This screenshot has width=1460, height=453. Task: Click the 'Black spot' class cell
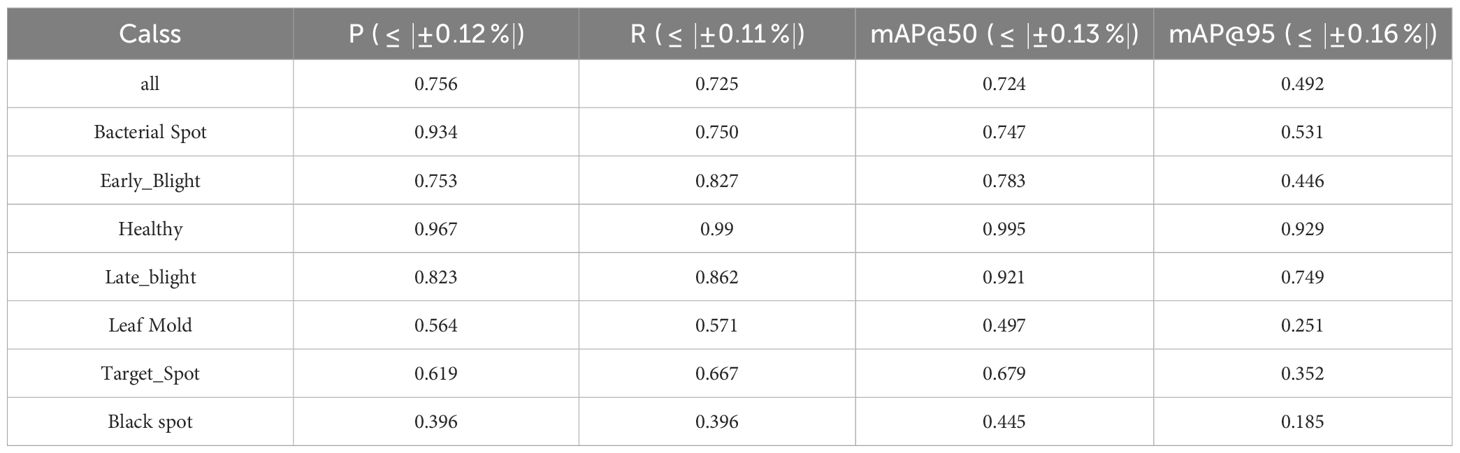coord(150,421)
